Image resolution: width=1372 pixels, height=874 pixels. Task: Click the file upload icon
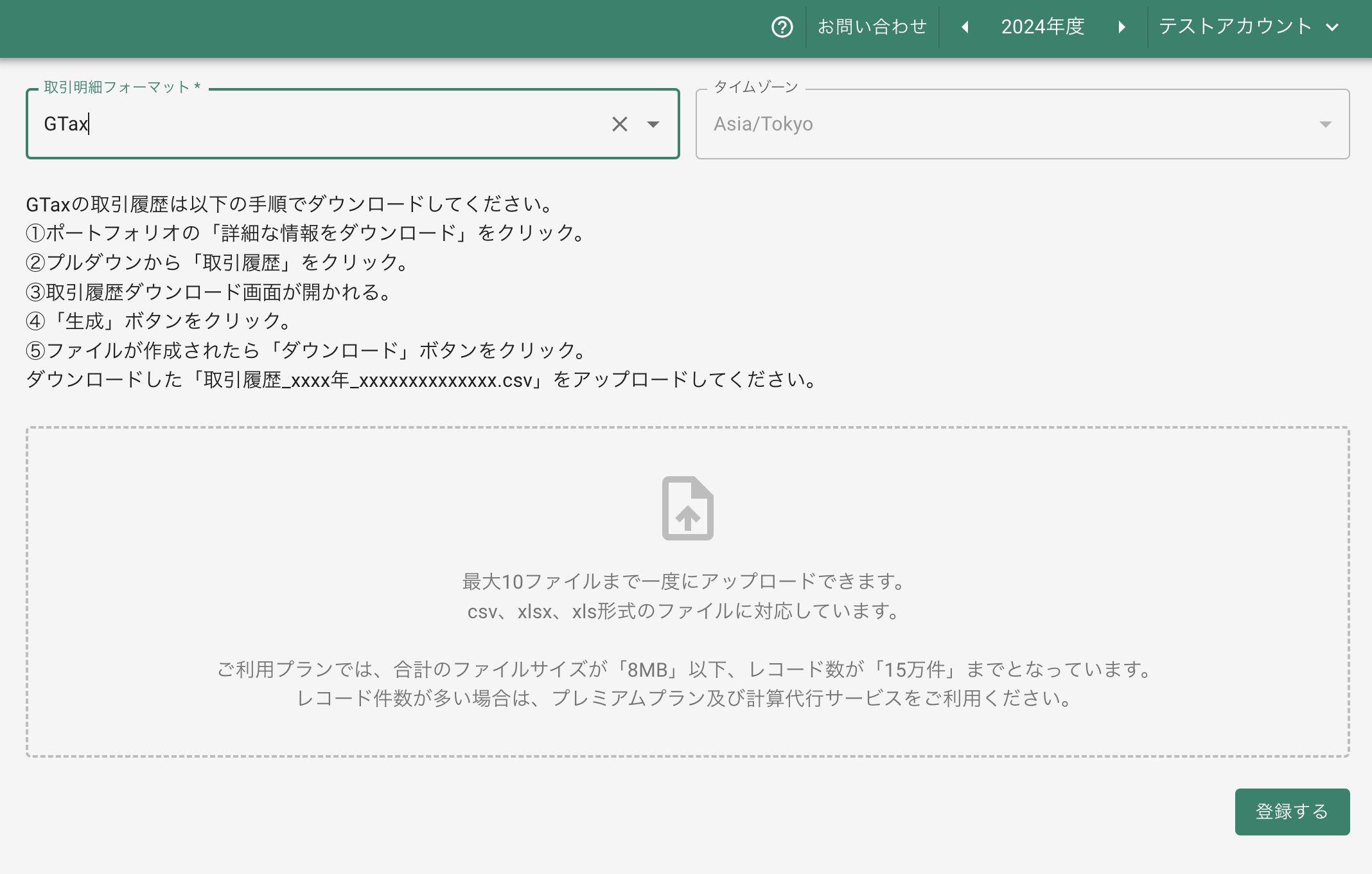click(x=687, y=508)
